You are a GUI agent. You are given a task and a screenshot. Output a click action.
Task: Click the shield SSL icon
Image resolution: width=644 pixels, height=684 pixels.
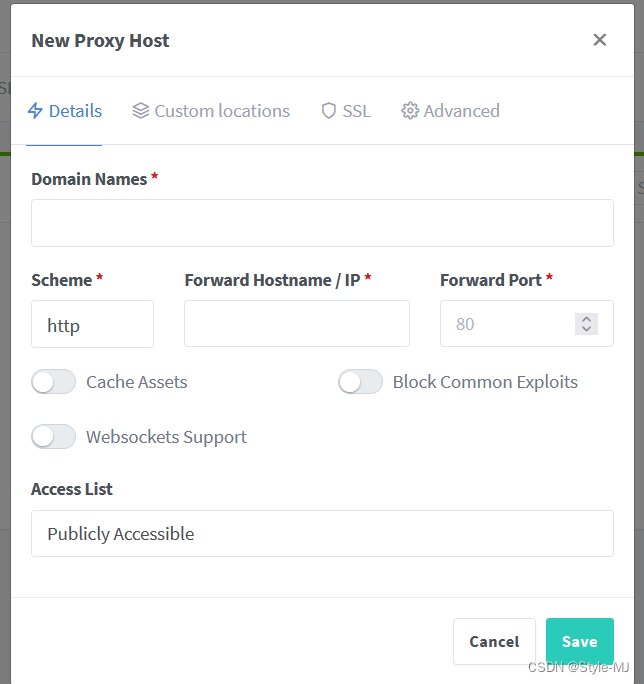click(x=329, y=111)
